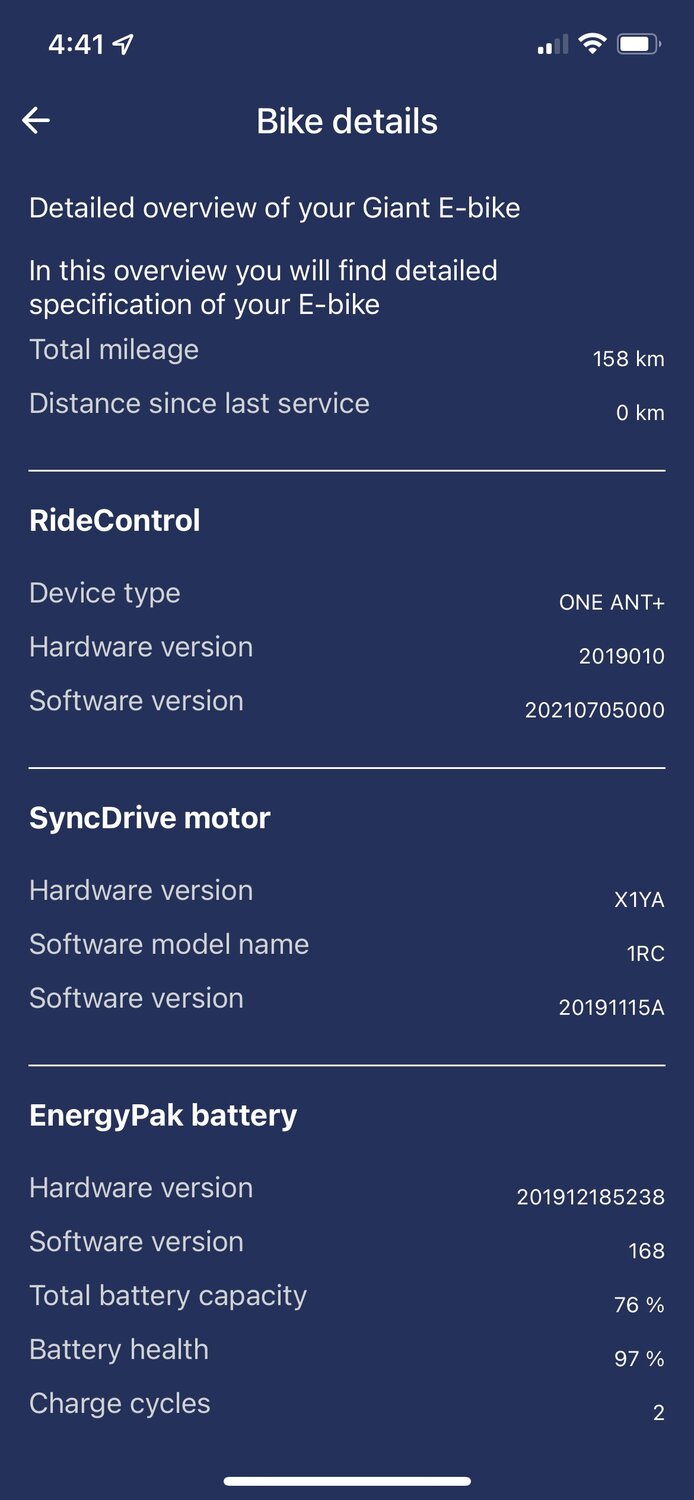Tap the phone battery indicator icon

[x=638, y=44]
